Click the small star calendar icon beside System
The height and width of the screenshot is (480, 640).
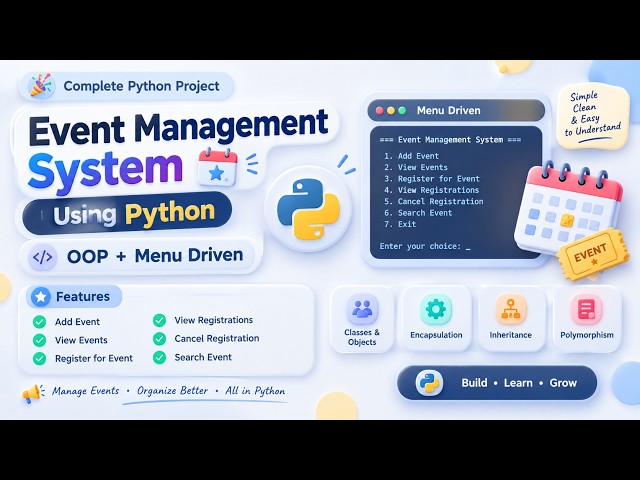point(217,167)
